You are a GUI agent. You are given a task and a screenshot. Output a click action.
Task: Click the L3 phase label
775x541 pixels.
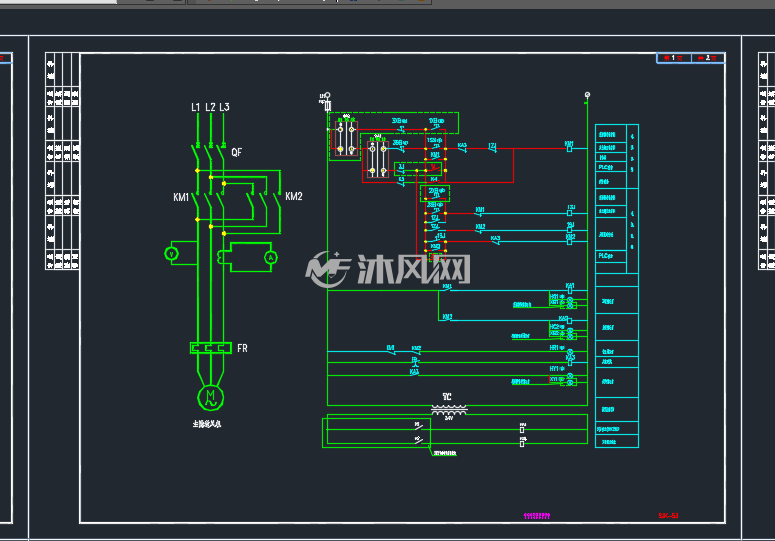(224, 107)
